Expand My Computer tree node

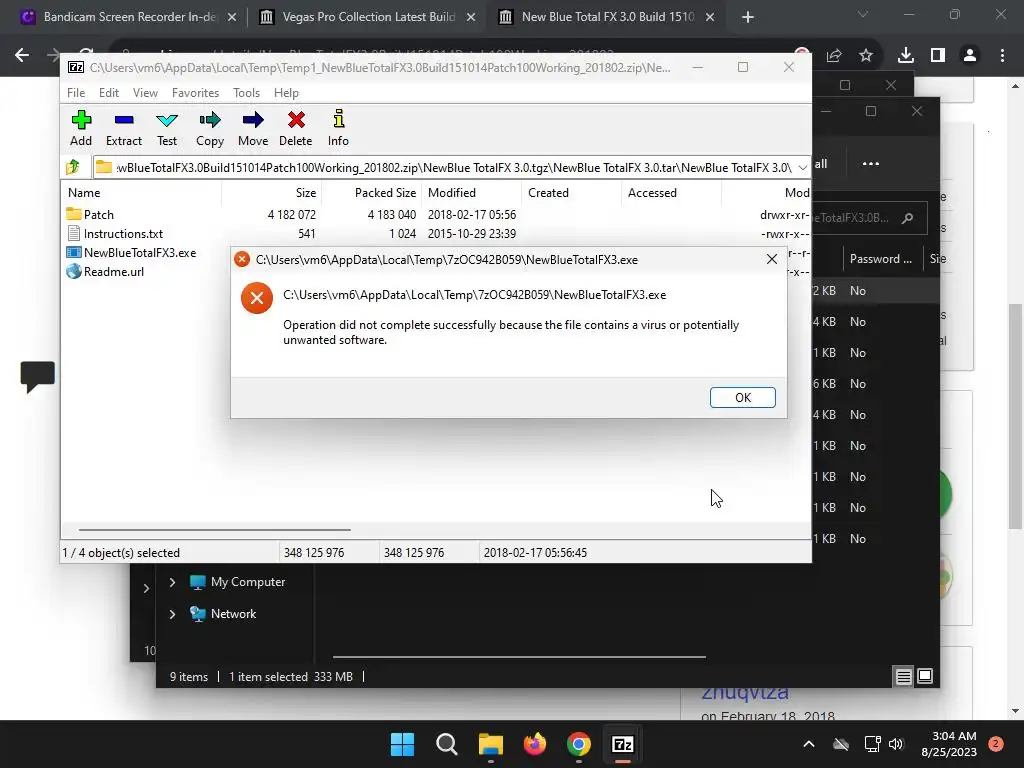click(172, 582)
